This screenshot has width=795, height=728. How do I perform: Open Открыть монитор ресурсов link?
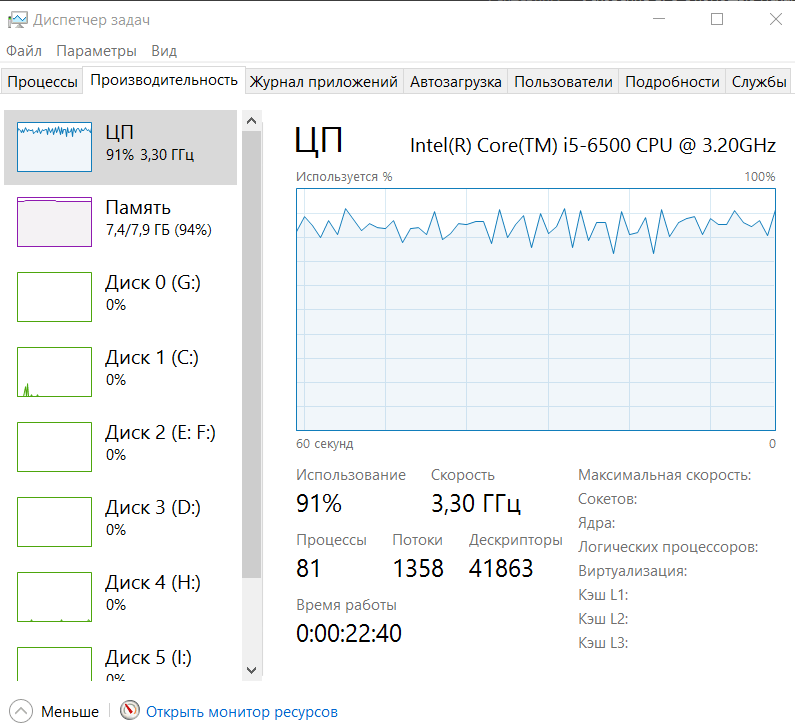(242, 712)
